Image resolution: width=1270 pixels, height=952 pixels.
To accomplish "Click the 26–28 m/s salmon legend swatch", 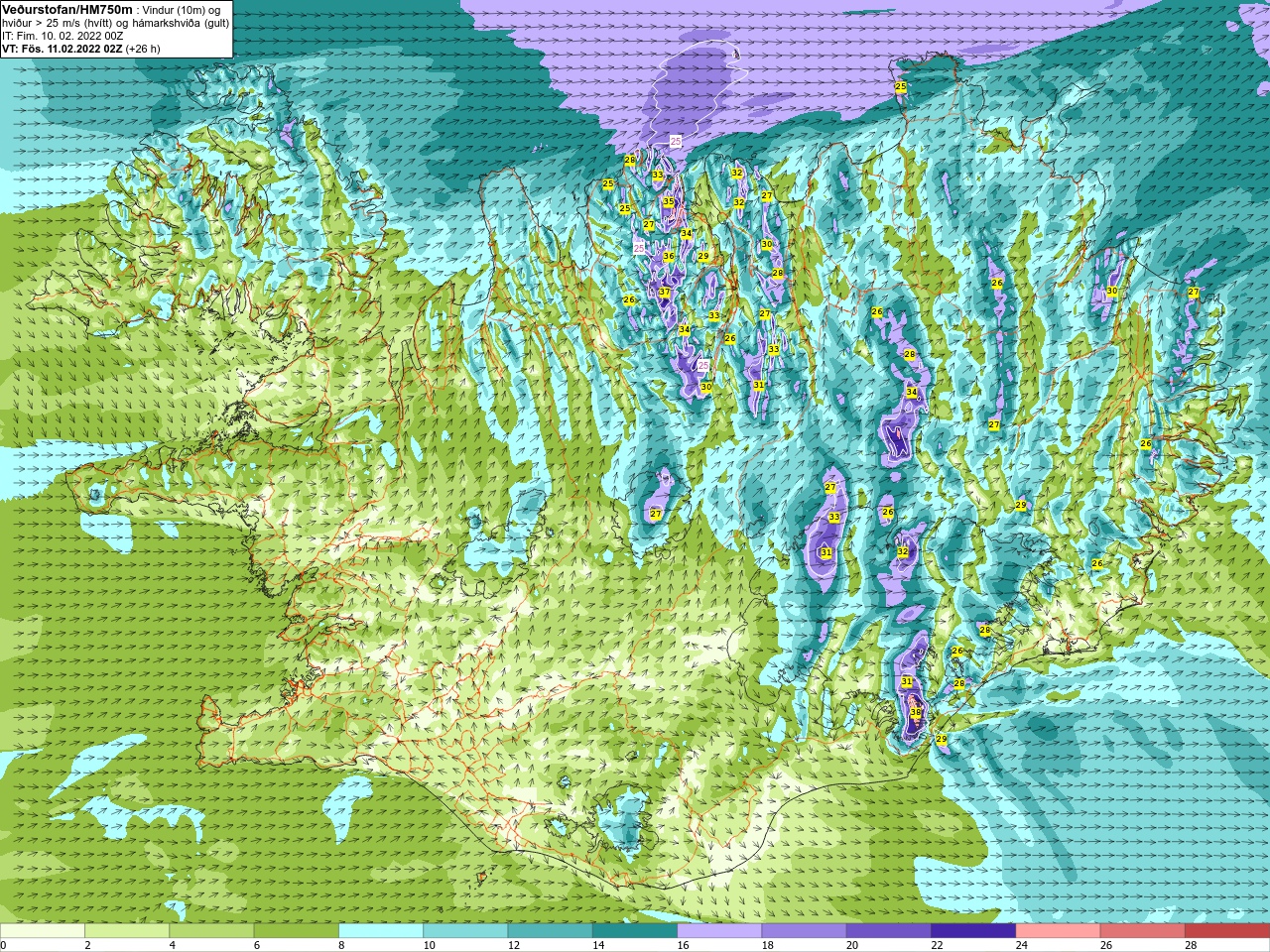I will (x=1143, y=931).
